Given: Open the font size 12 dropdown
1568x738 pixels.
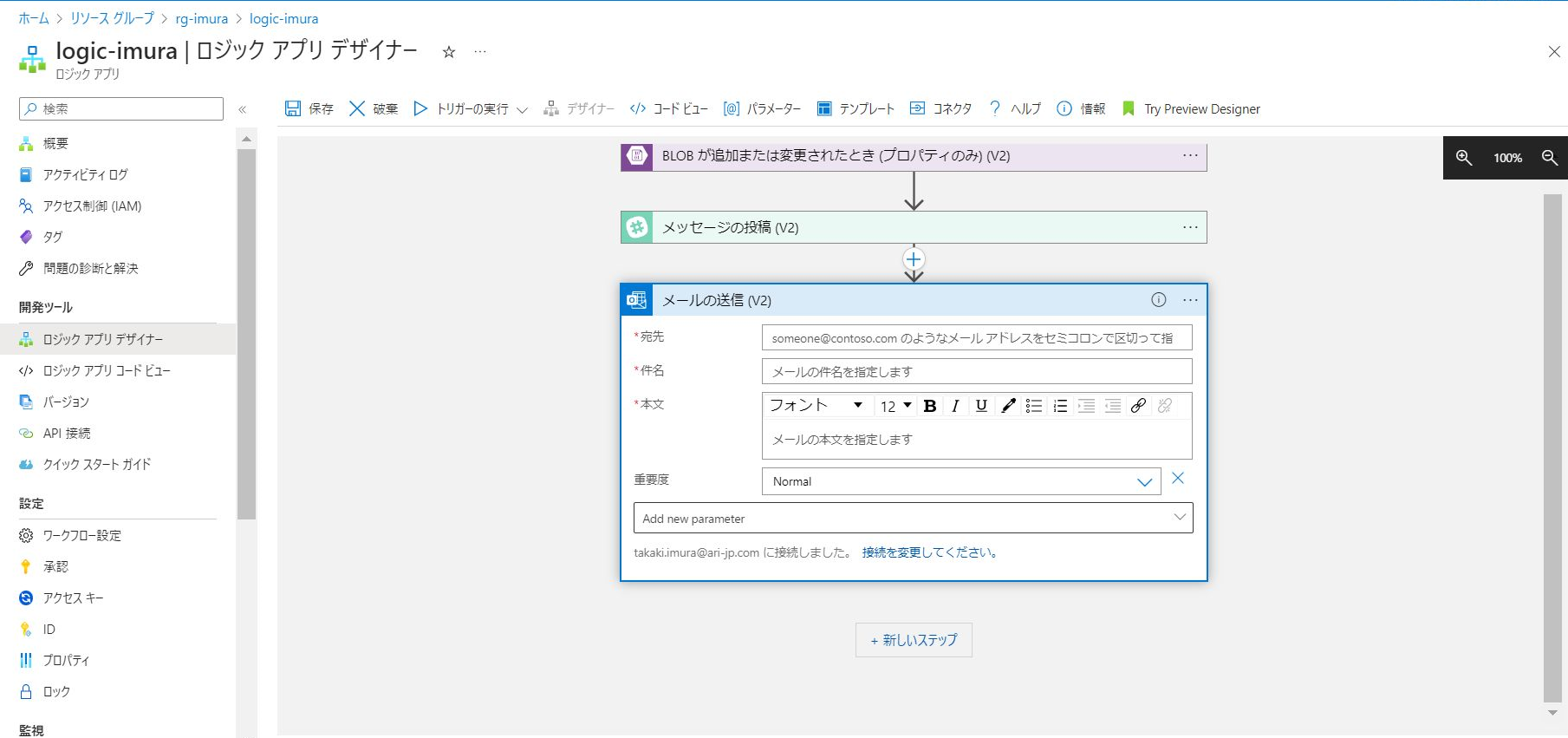Looking at the screenshot, I should 895,406.
